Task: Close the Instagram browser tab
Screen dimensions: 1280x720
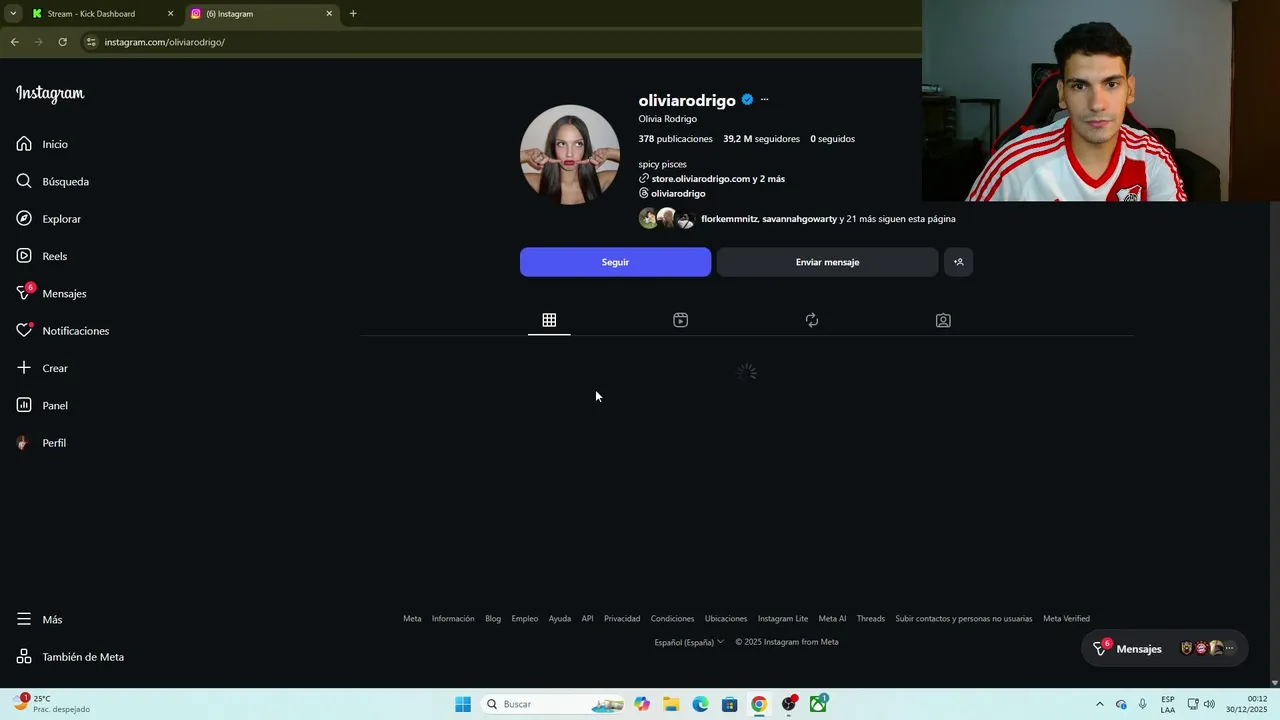Action: 329,14
